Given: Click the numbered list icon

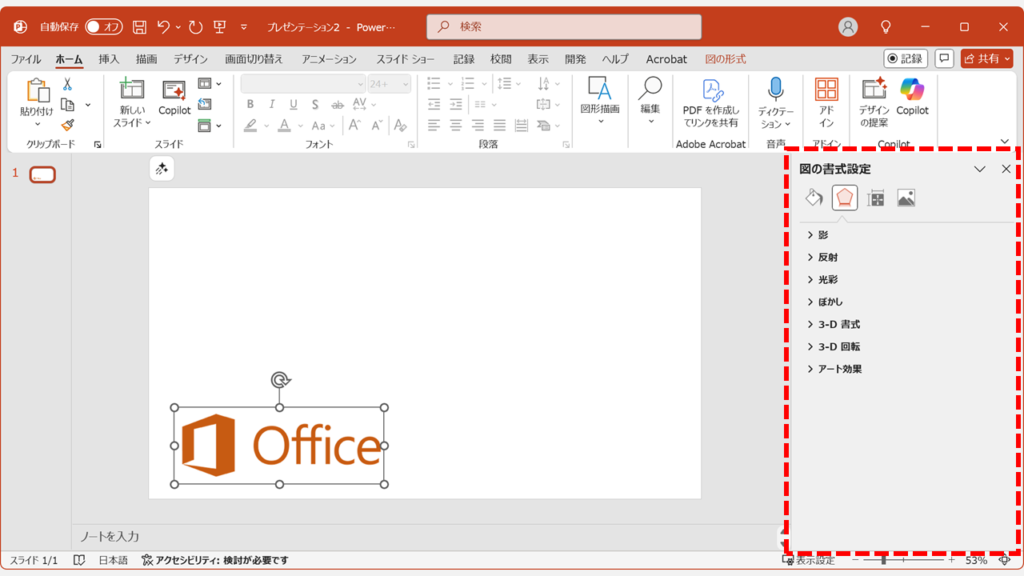Looking at the screenshot, I should tap(468, 84).
